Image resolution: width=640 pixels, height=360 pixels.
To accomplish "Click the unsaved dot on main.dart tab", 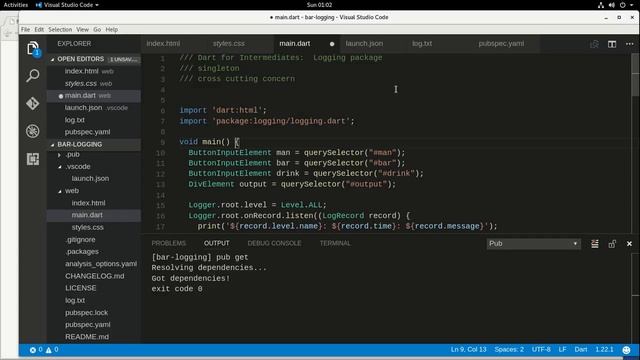I will pyautogui.click(x=332, y=44).
